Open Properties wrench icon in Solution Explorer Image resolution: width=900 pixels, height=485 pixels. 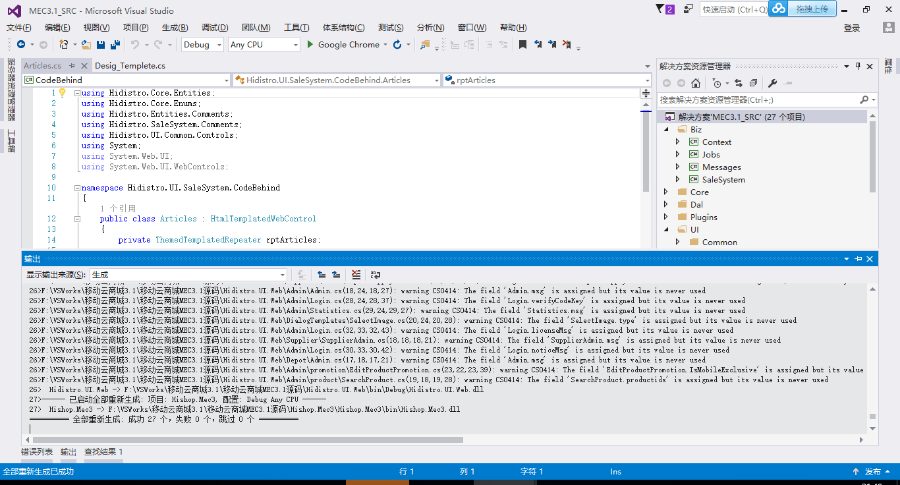pyautogui.click(x=773, y=83)
